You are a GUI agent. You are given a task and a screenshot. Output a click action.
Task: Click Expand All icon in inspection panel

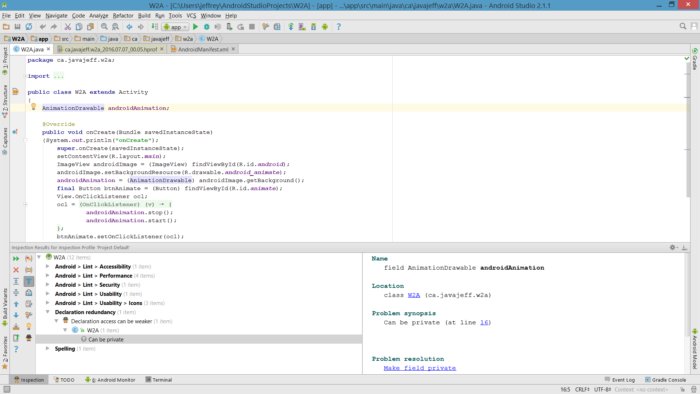pos(16,281)
